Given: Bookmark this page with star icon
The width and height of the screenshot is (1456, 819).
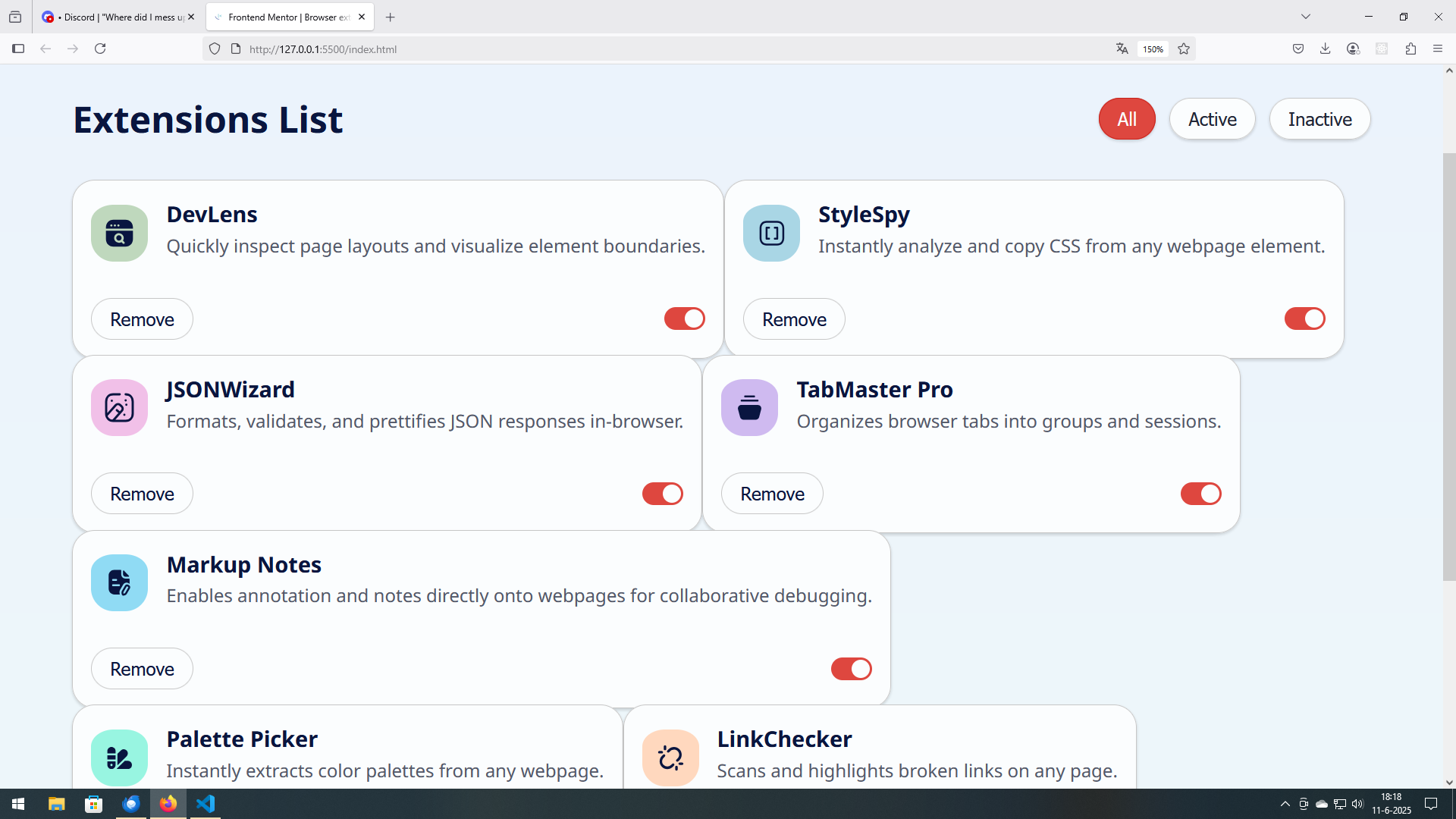Looking at the screenshot, I should pos(1184,49).
